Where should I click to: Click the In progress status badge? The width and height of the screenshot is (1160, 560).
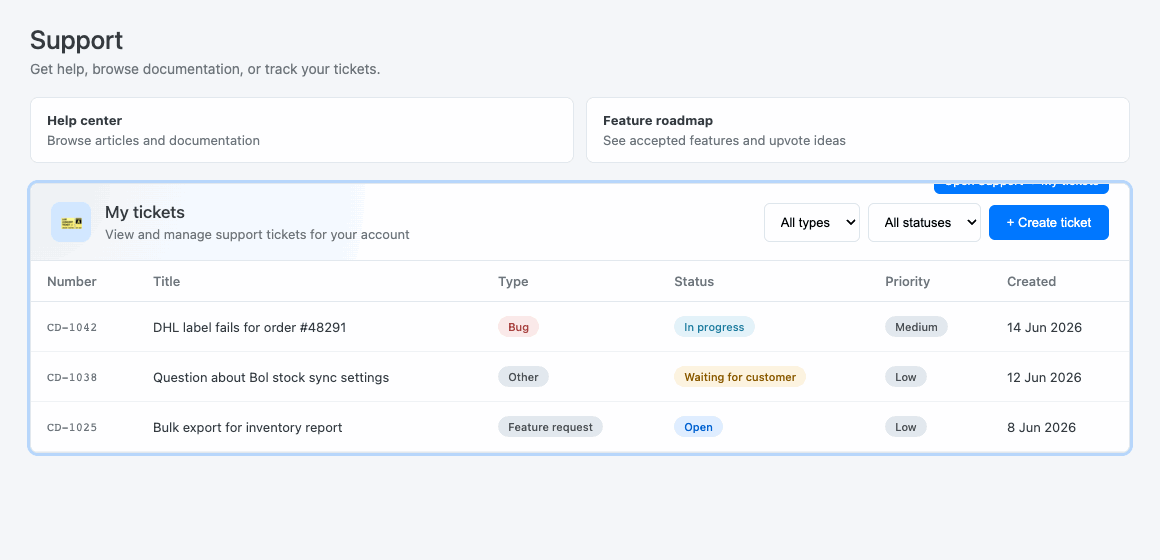click(x=714, y=327)
